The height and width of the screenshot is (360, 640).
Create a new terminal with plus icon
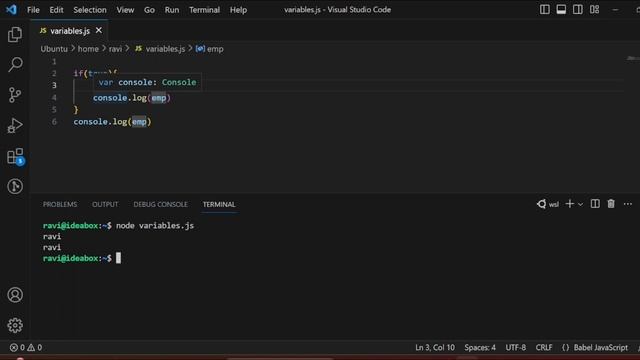pyautogui.click(x=569, y=204)
